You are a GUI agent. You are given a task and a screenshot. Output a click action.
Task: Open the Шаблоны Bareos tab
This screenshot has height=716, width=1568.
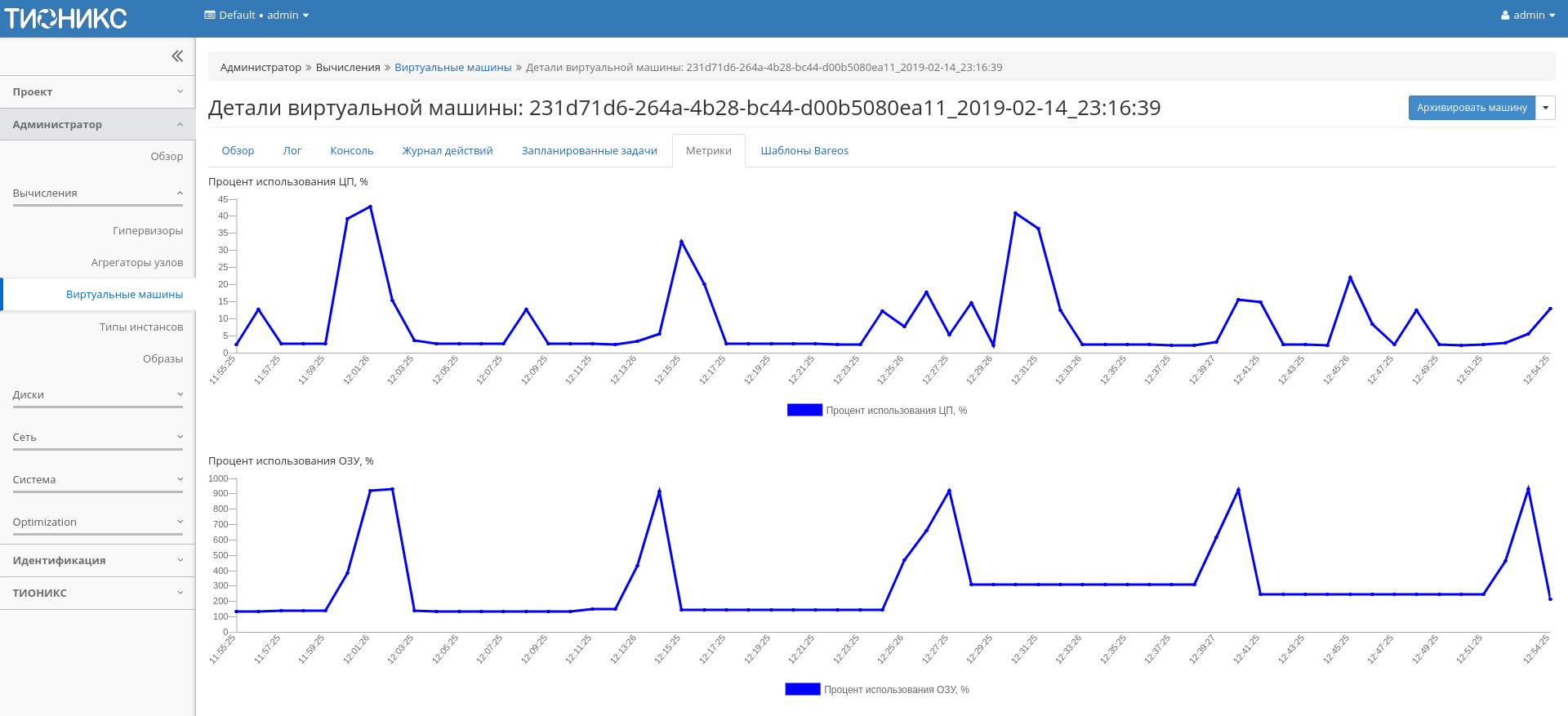804,151
